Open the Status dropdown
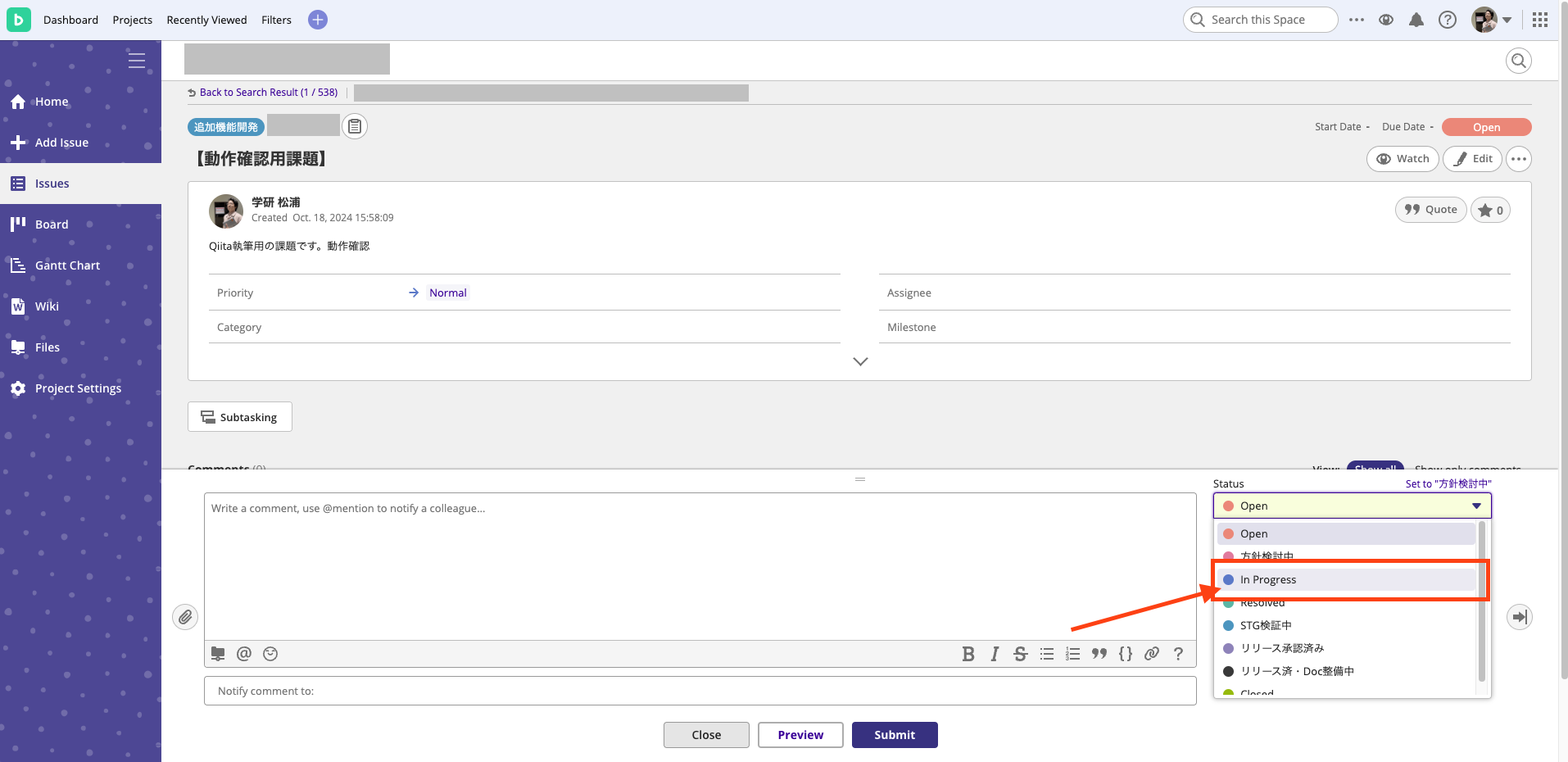Screen dimensions: 1568x762 (x=1351, y=506)
